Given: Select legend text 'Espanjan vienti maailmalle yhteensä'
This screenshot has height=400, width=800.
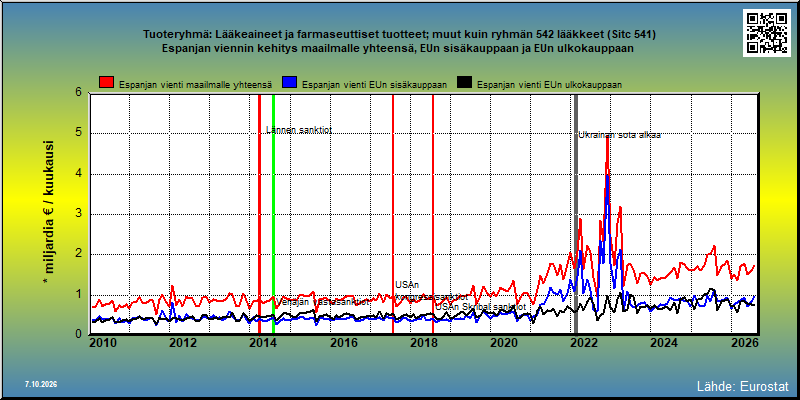Looking at the screenshot, I should pos(195,85).
